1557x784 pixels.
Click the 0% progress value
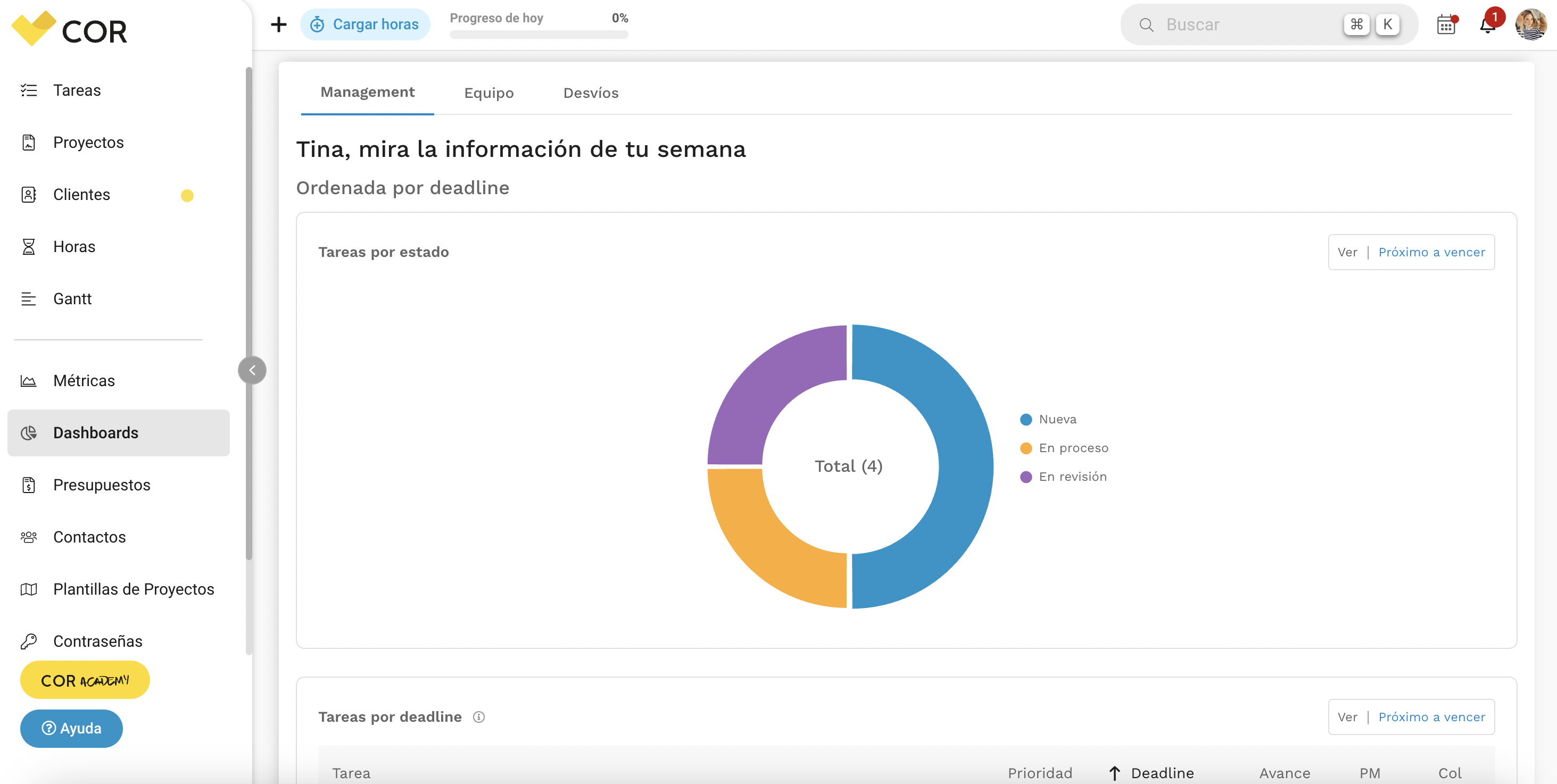tap(619, 18)
